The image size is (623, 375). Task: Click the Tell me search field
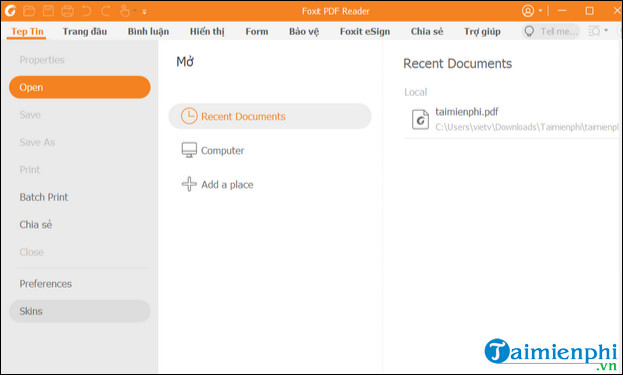click(x=551, y=31)
